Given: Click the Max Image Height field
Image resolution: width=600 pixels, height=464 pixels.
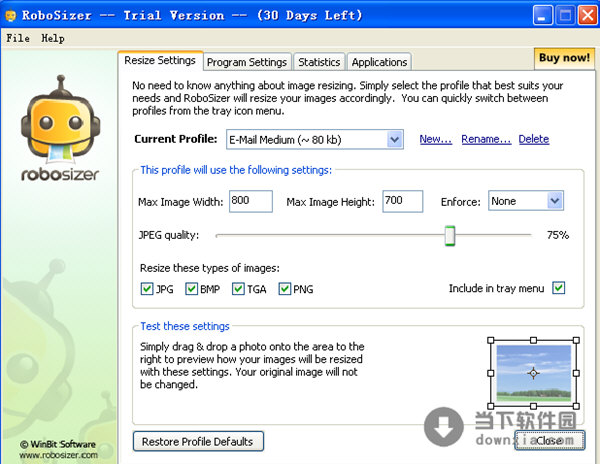Looking at the screenshot, I should (x=403, y=201).
